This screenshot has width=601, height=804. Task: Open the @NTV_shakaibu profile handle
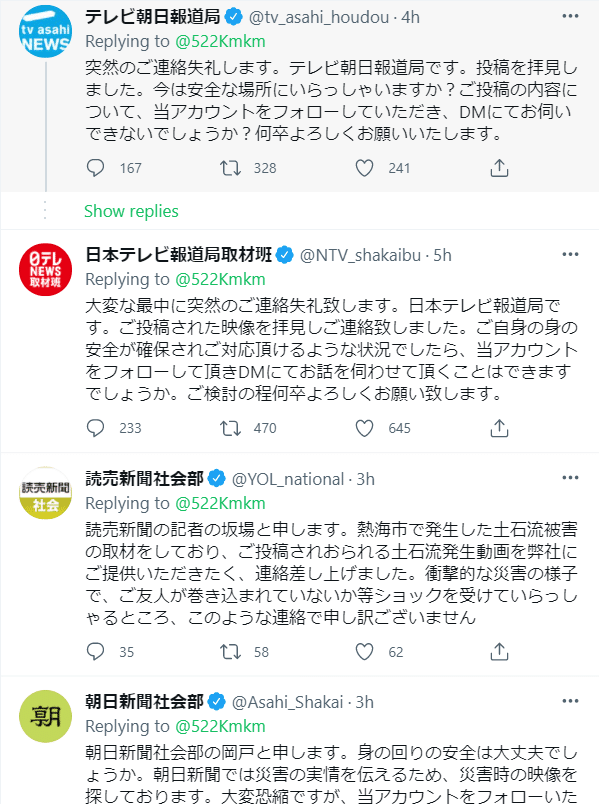(360, 255)
